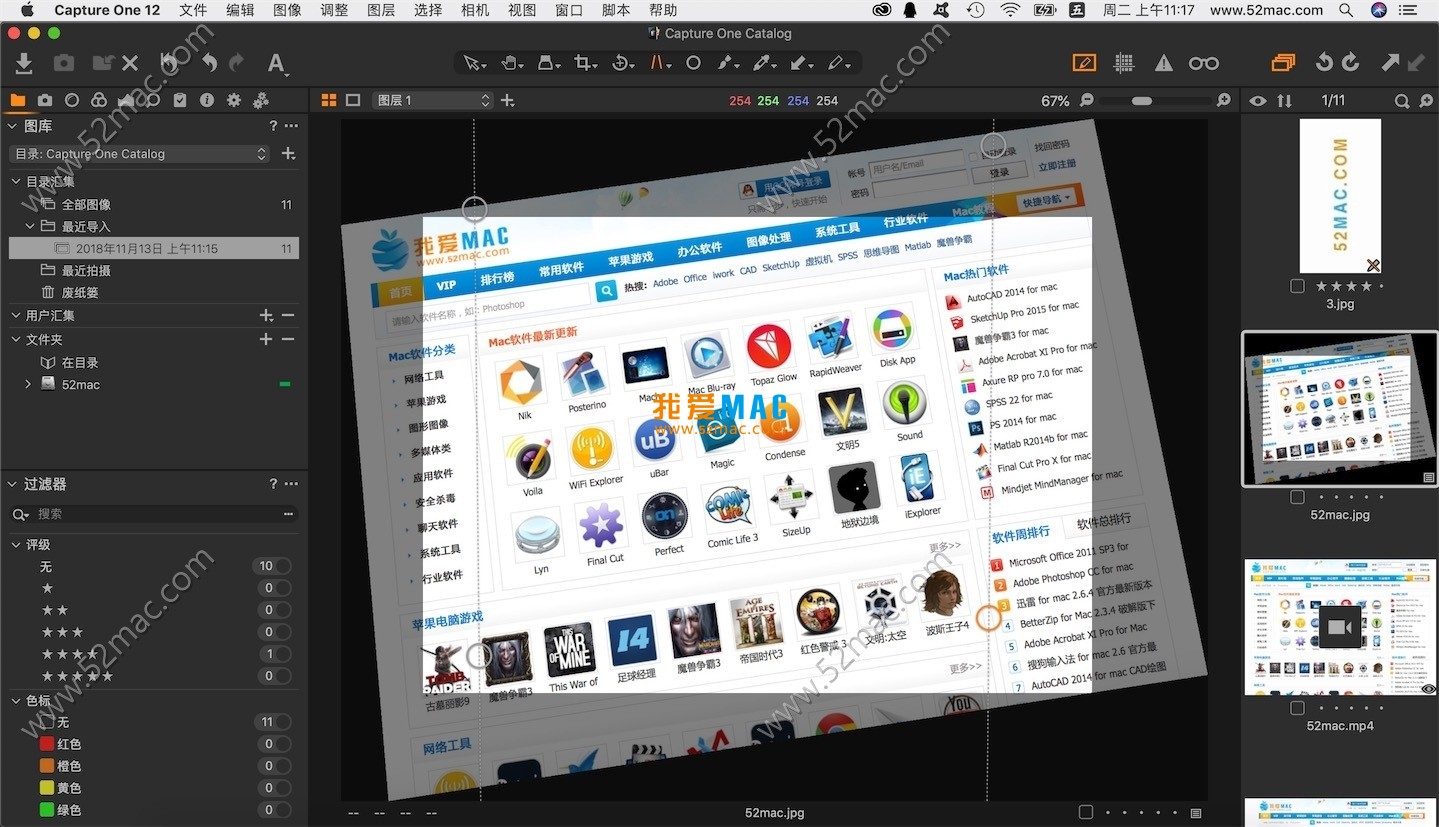Image resolution: width=1439 pixels, height=827 pixels.
Task: Click the Redo arrow icon
Action: [x=236, y=63]
